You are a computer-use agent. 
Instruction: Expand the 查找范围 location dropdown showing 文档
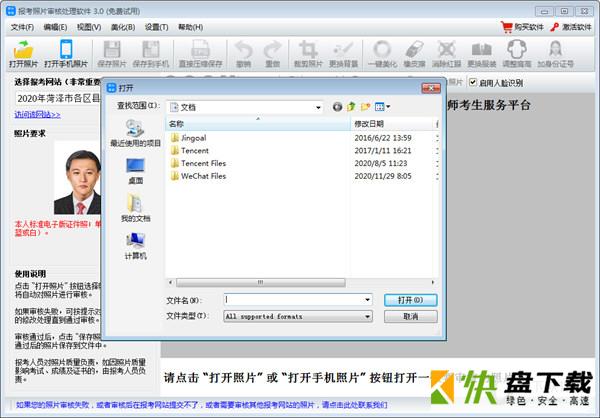click(318, 108)
